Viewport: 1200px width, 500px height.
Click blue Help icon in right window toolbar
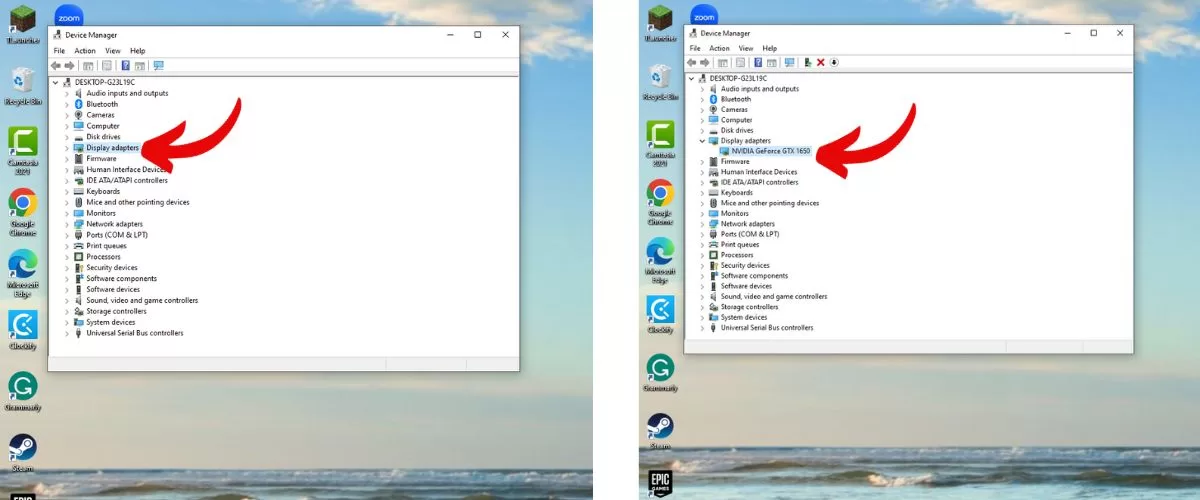click(x=758, y=62)
